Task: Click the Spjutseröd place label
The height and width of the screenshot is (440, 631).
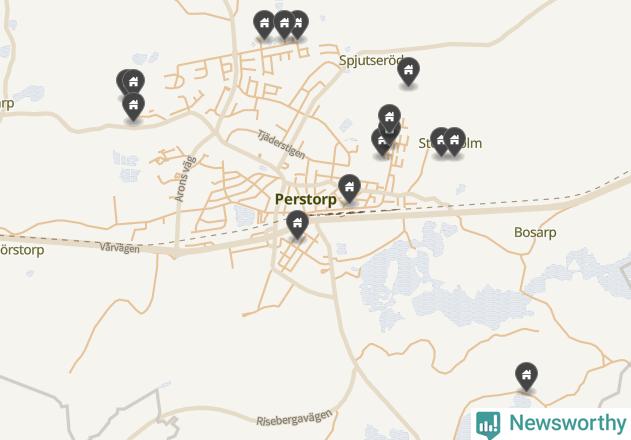Action: point(371,61)
